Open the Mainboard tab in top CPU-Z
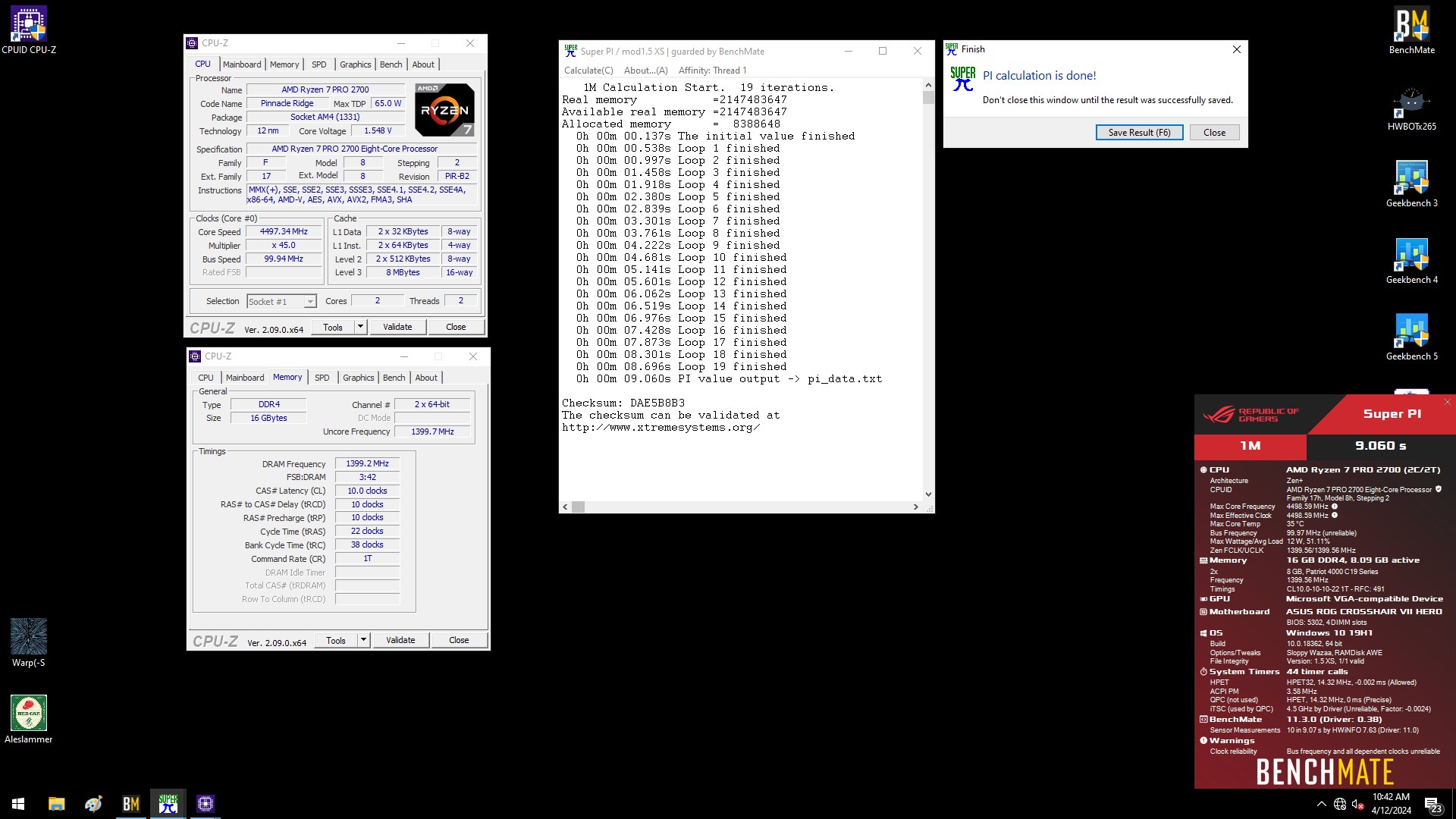This screenshot has height=819, width=1456. click(242, 64)
